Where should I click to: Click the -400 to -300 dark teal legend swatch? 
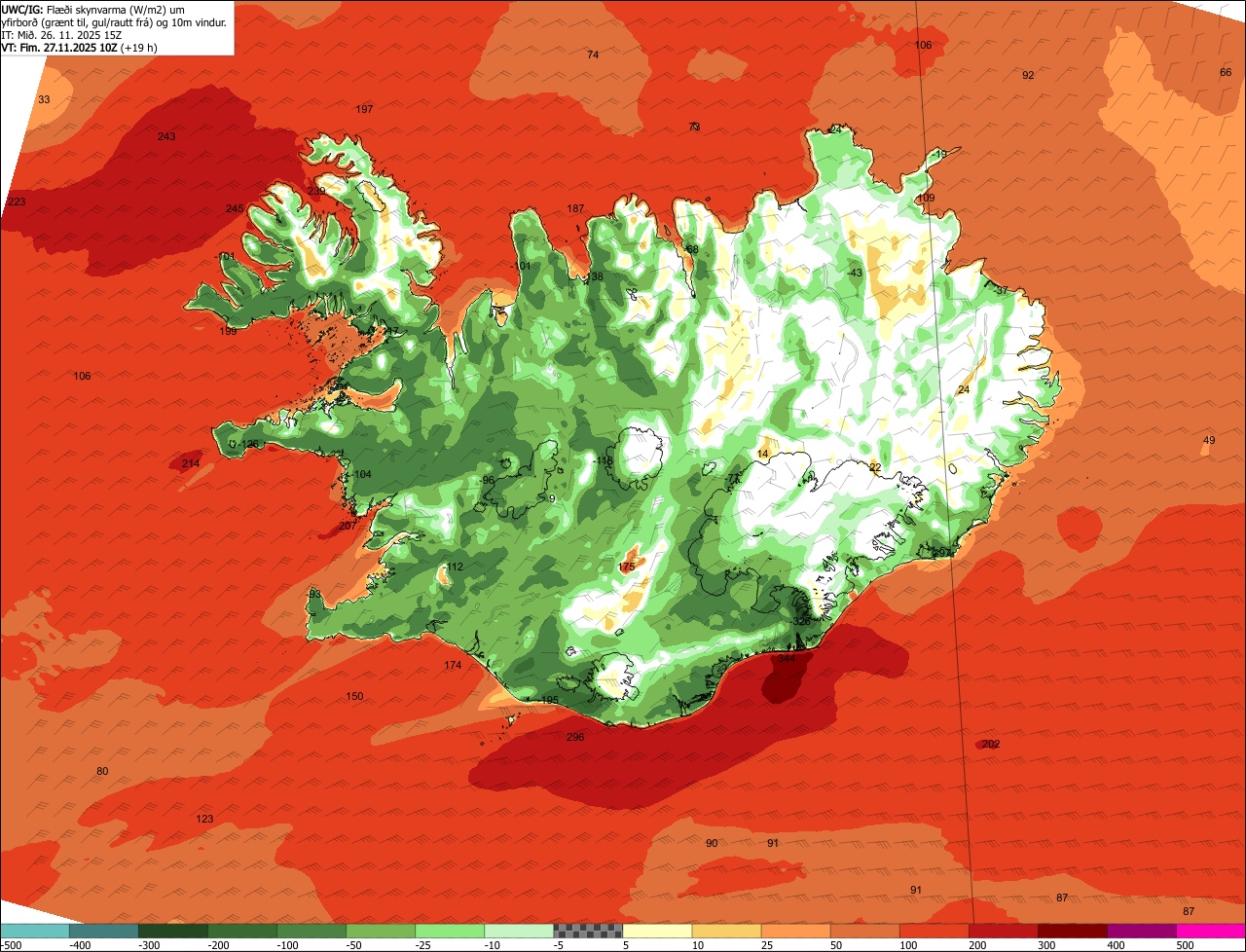(103, 931)
